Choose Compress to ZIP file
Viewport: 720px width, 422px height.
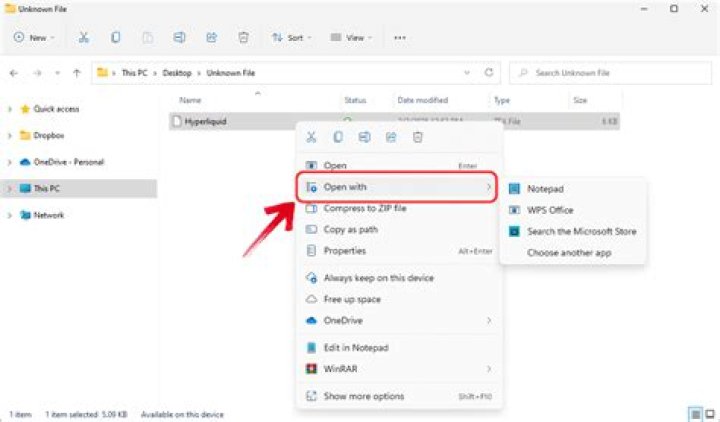point(364,208)
